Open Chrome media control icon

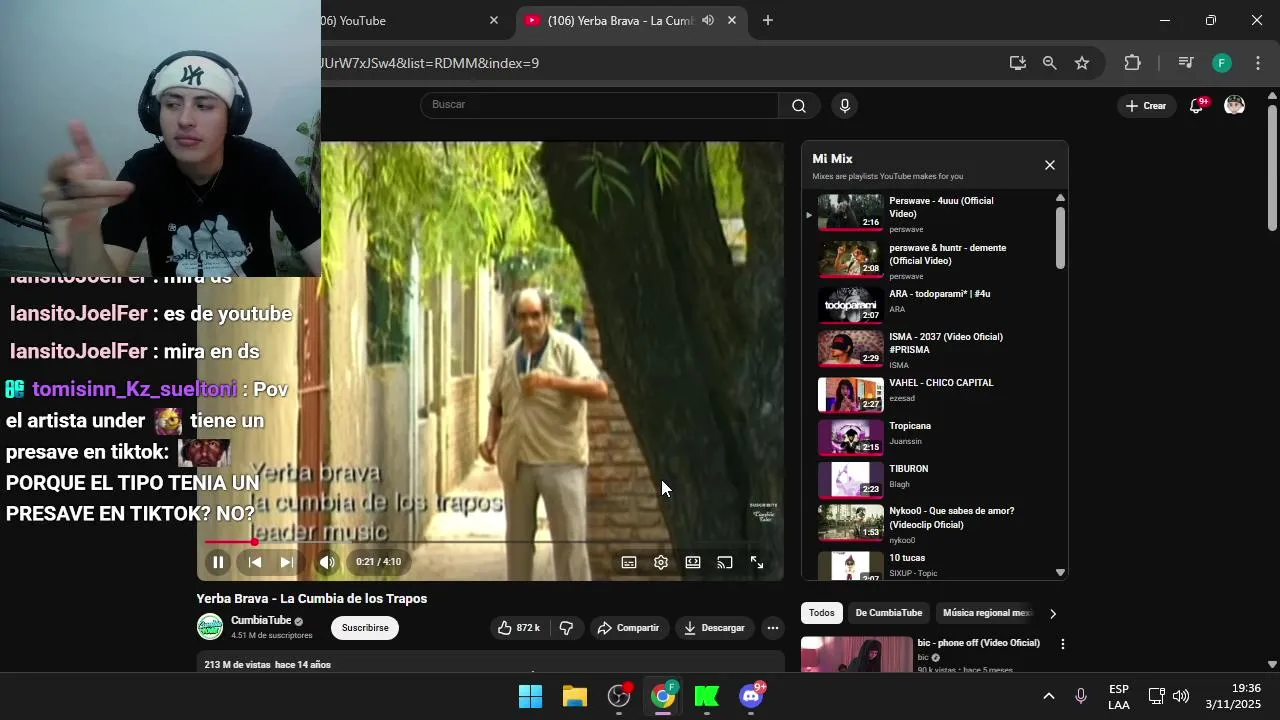pyautogui.click(x=1186, y=63)
